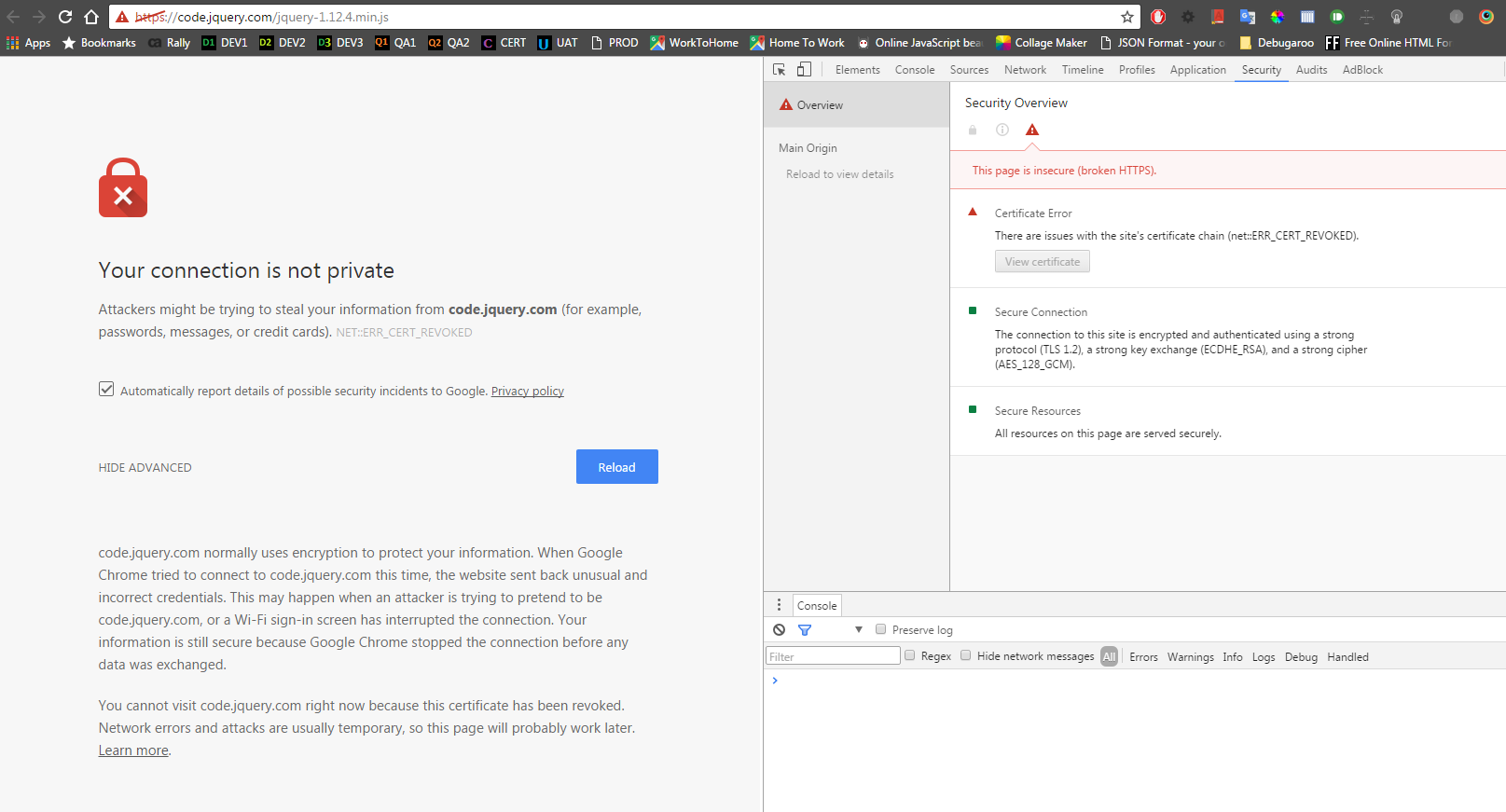This screenshot has width=1506, height=812.
Task: Open the JSON Format bookmark
Action: click(1164, 43)
